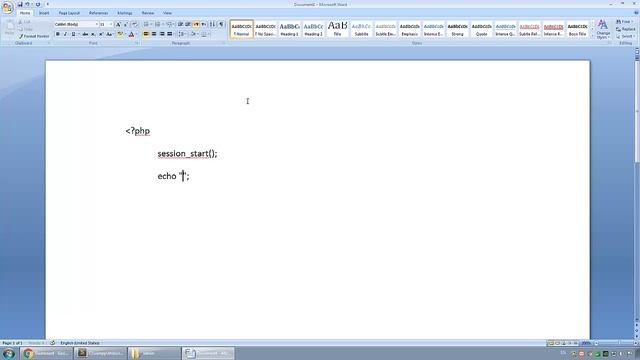
Task: Open Change Styles menu
Action: click(x=603, y=29)
